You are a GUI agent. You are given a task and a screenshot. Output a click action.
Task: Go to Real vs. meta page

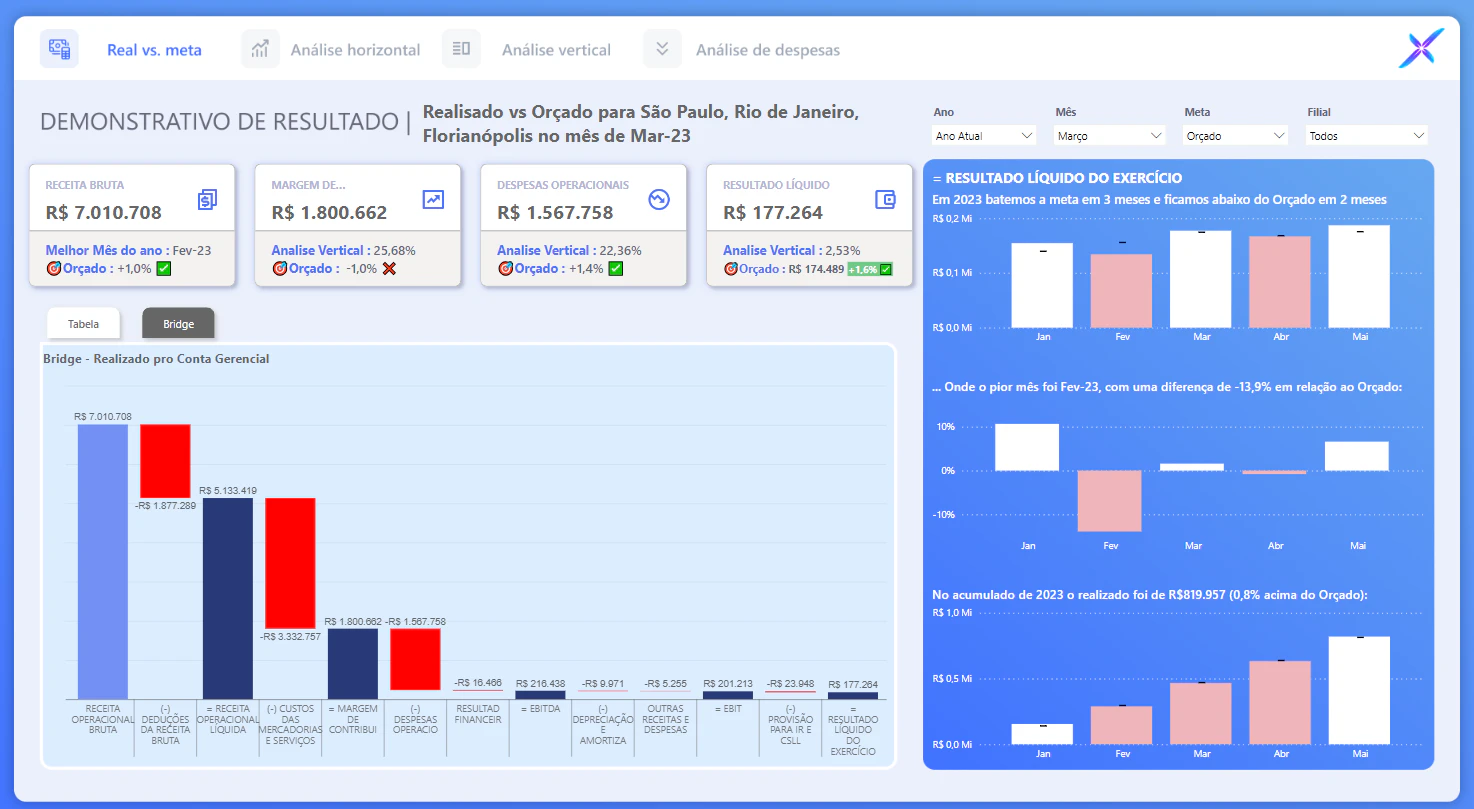(x=154, y=50)
